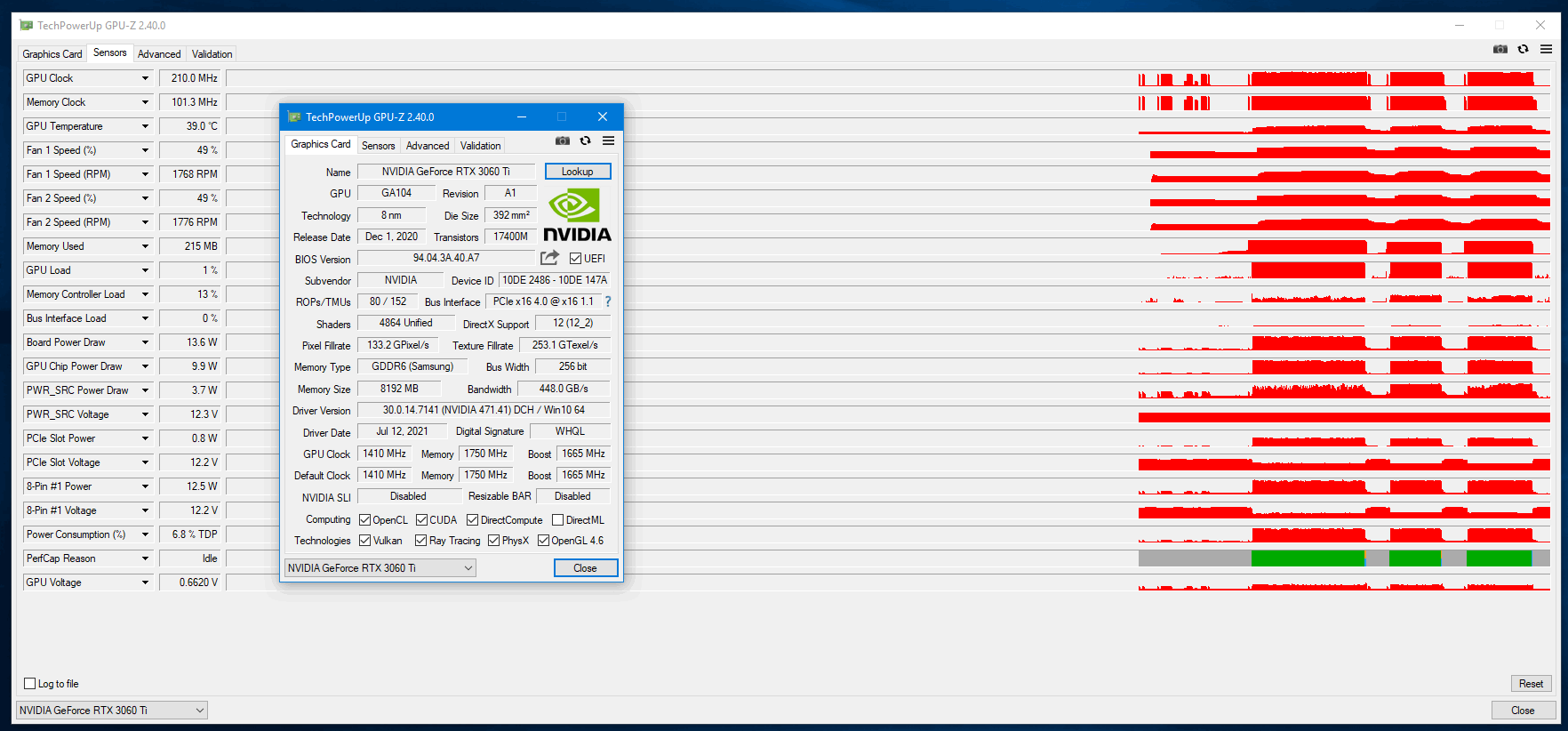
Task: Click GPU-Z app icon in front dialog title
Action: (294, 116)
